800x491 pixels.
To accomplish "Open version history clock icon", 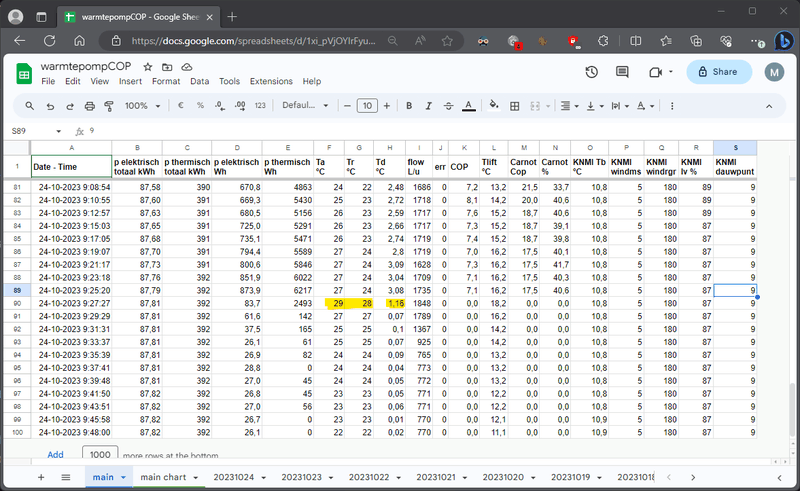I will (x=592, y=72).
